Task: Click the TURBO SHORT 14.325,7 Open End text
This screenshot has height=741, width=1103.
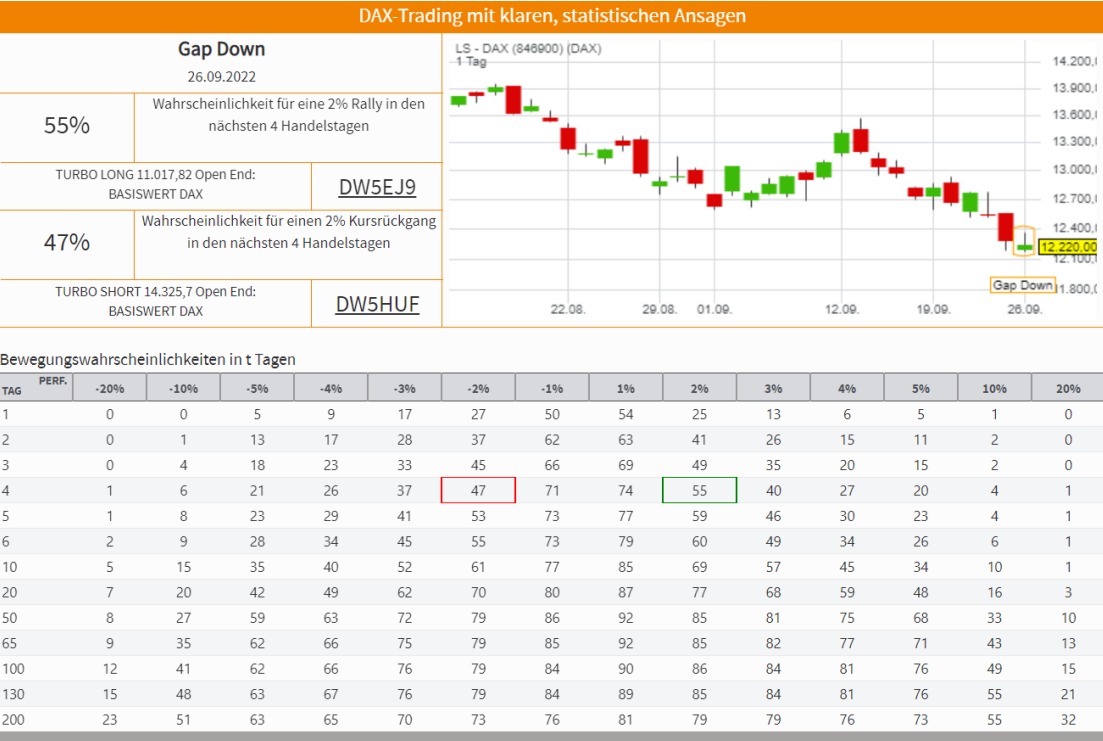Action: 155,291
